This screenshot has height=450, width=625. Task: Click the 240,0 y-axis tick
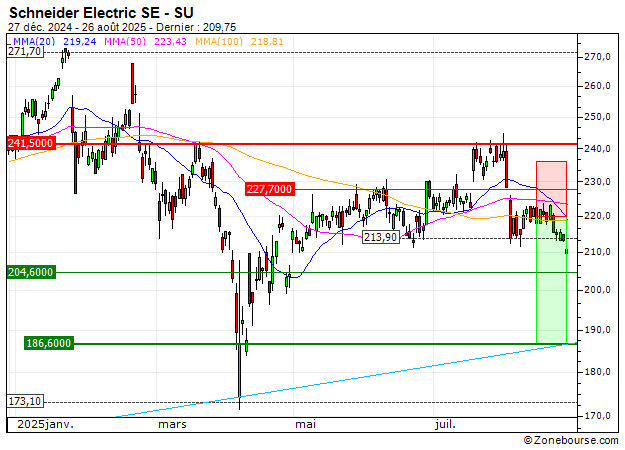pyautogui.click(x=597, y=149)
